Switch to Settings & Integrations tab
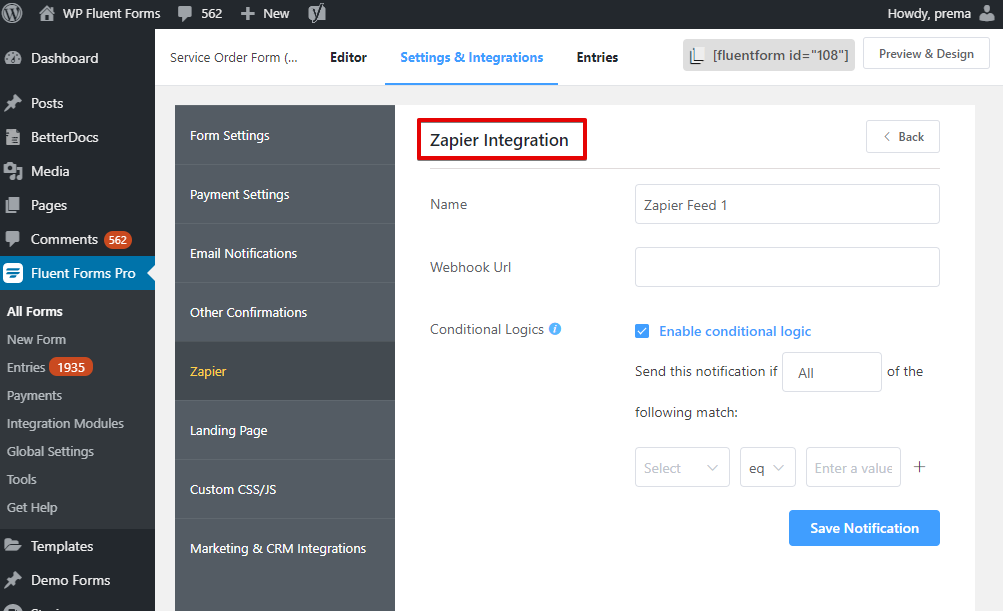The width and height of the screenshot is (1003, 611). click(471, 58)
